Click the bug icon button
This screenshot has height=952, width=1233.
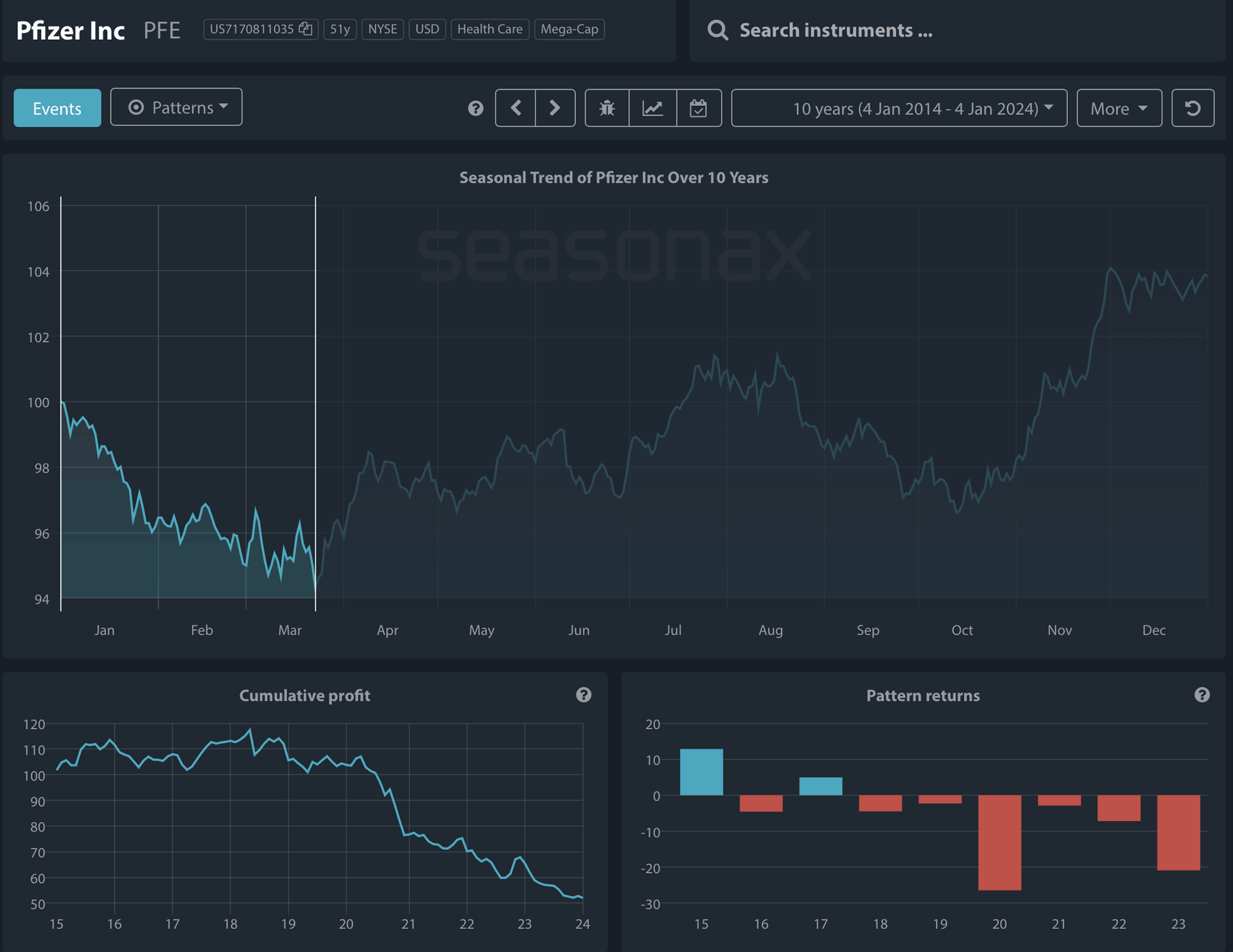[607, 108]
